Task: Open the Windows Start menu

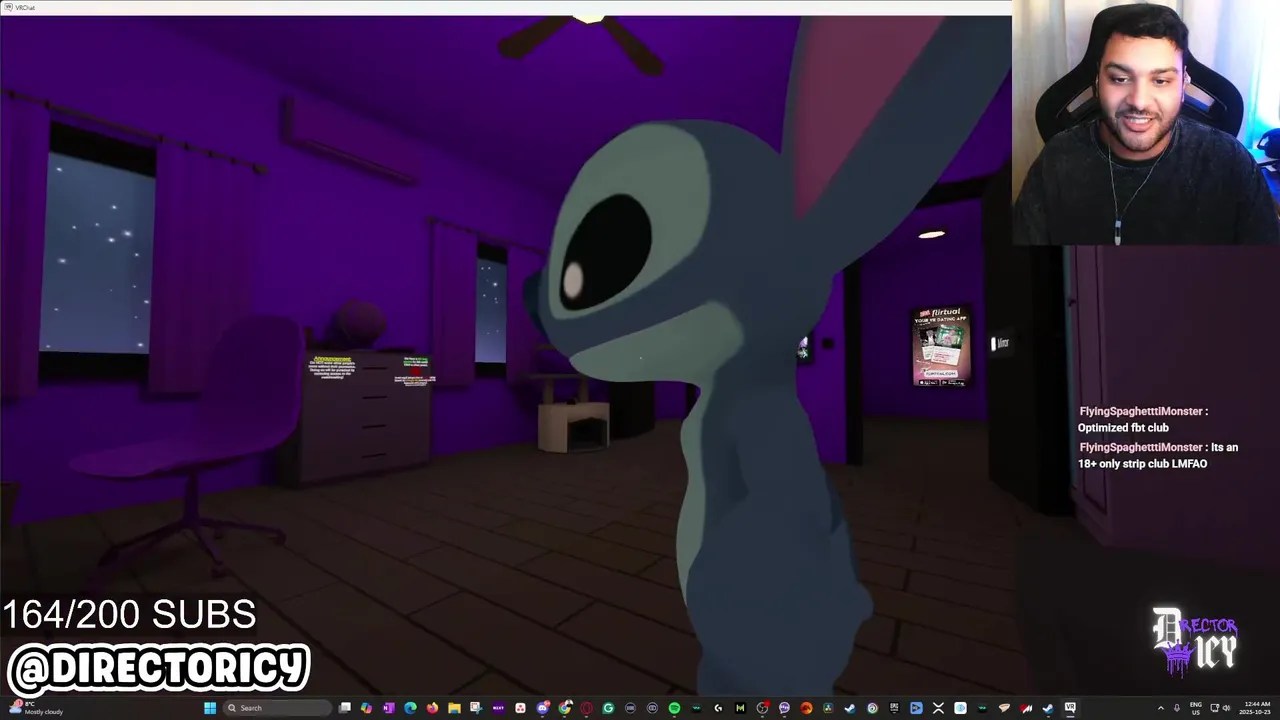Action: coord(210,708)
